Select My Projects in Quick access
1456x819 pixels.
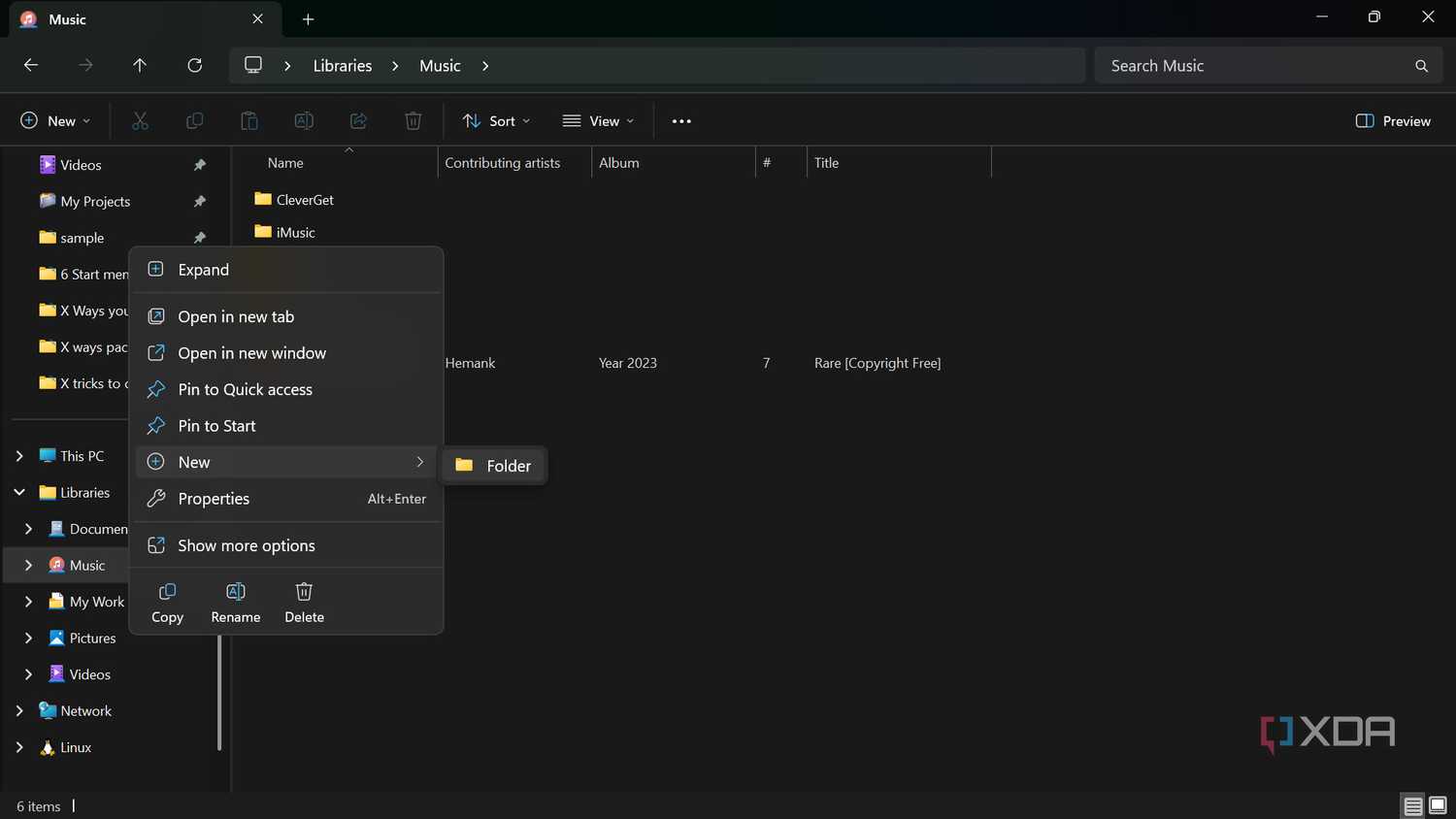click(84, 201)
